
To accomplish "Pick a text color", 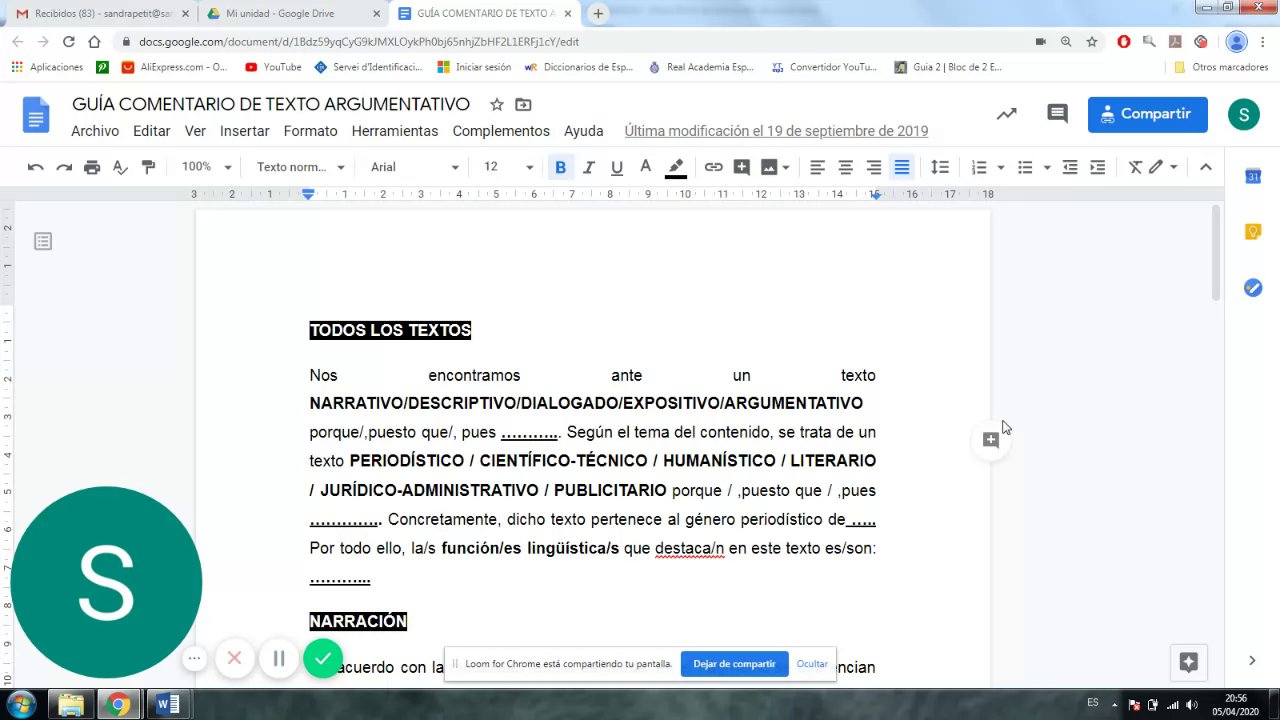I will click(x=645, y=167).
